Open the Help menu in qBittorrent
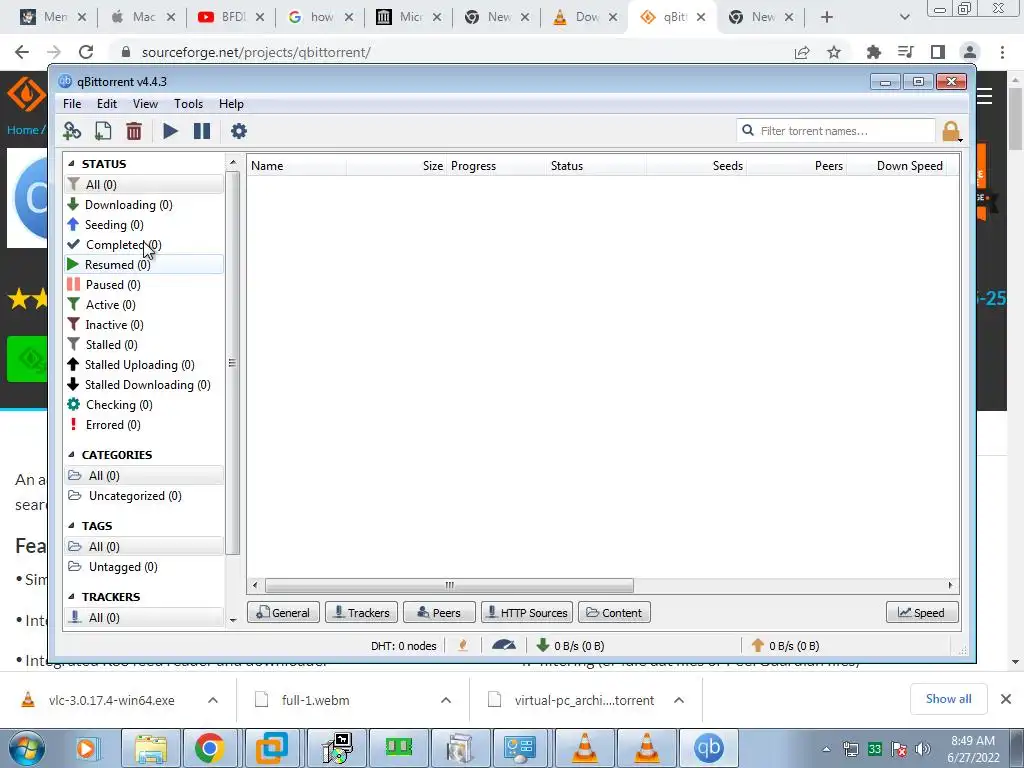The width and height of the screenshot is (1024, 768). click(231, 104)
